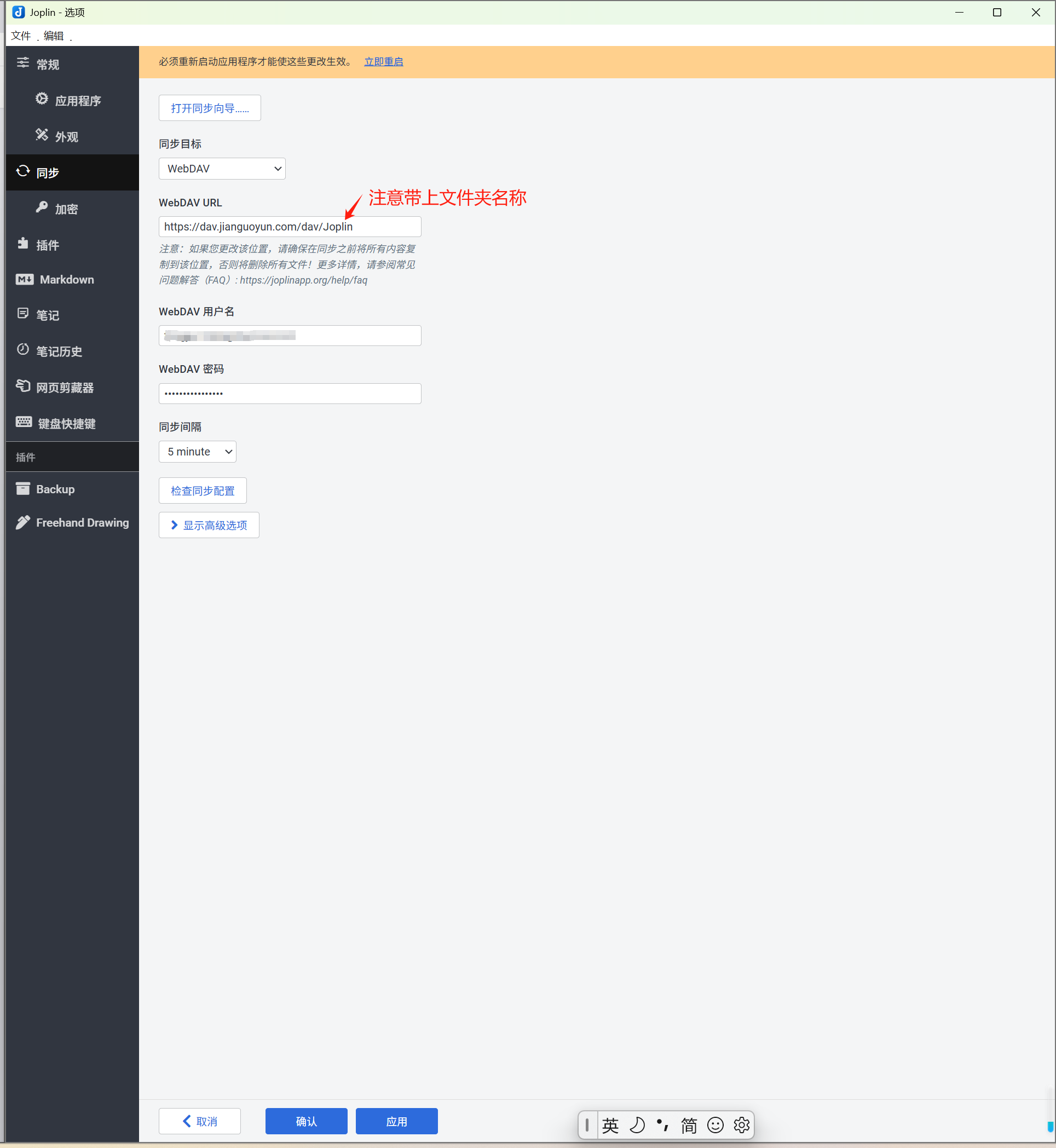This screenshot has width=1056, height=1148.
Task: Open the 常规 general settings section
Action: pyautogui.click(x=72, y=64)
